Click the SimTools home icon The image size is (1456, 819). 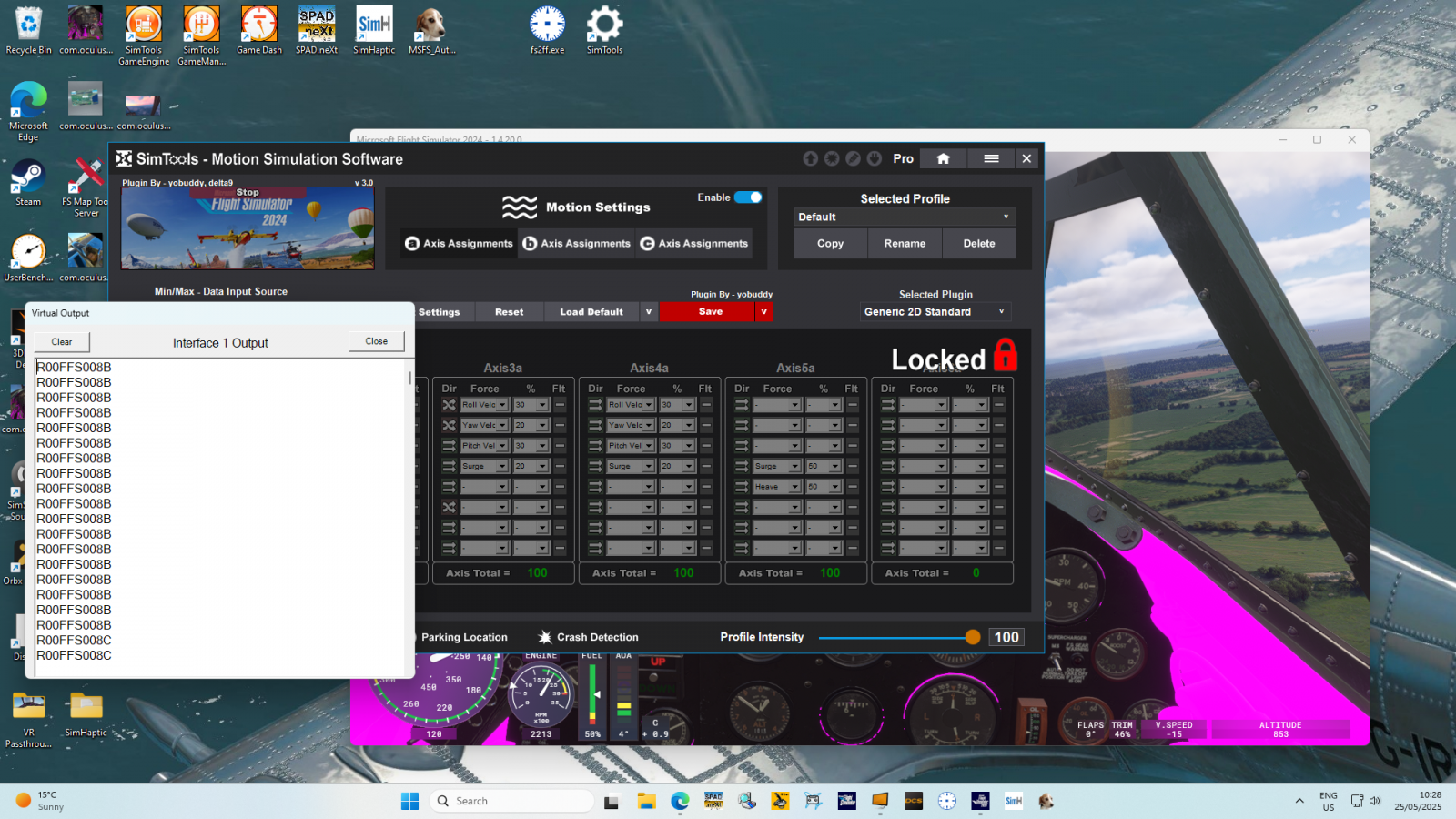(943, 158)
